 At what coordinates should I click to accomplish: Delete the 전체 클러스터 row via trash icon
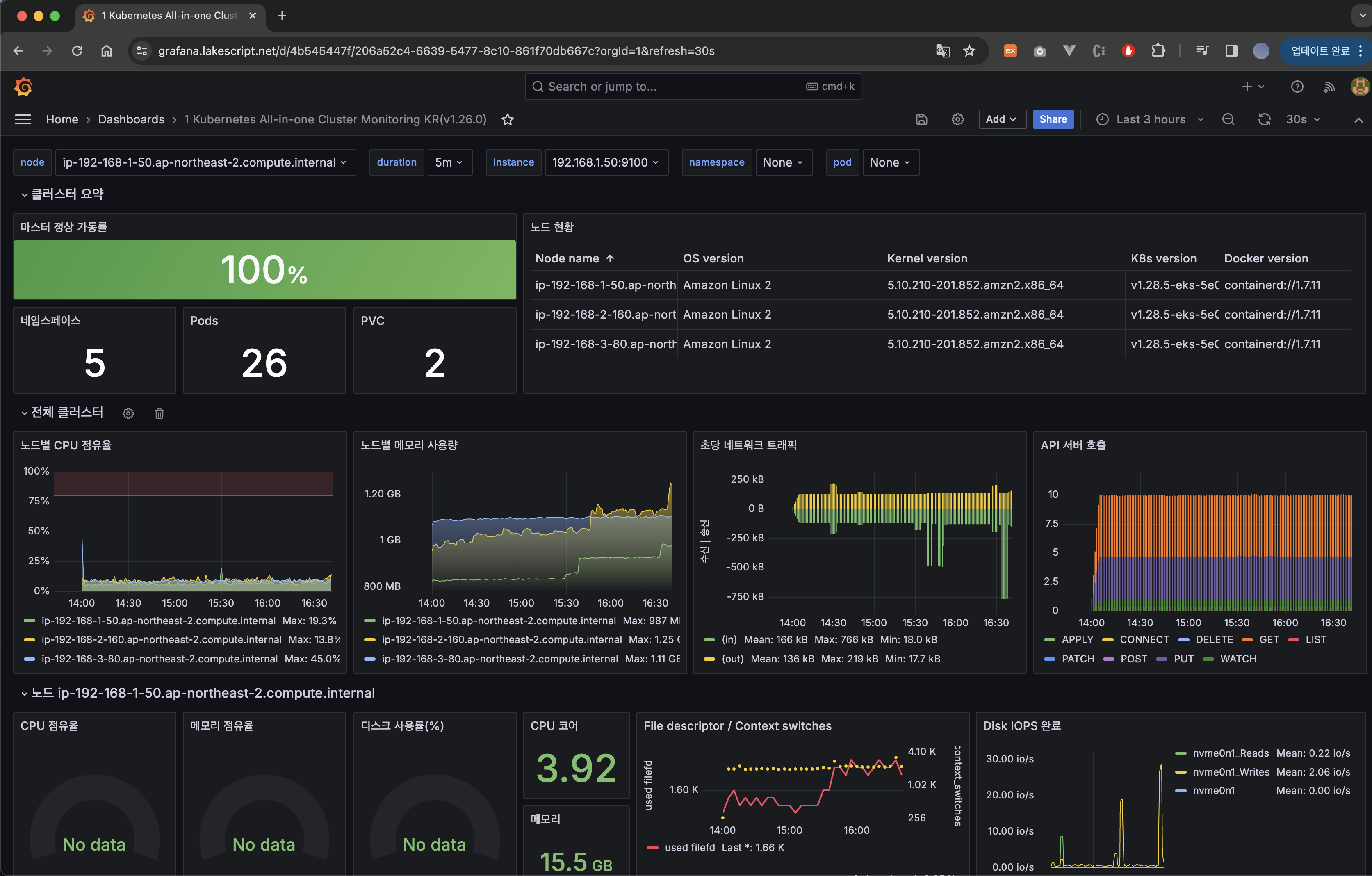click(159, 413)
